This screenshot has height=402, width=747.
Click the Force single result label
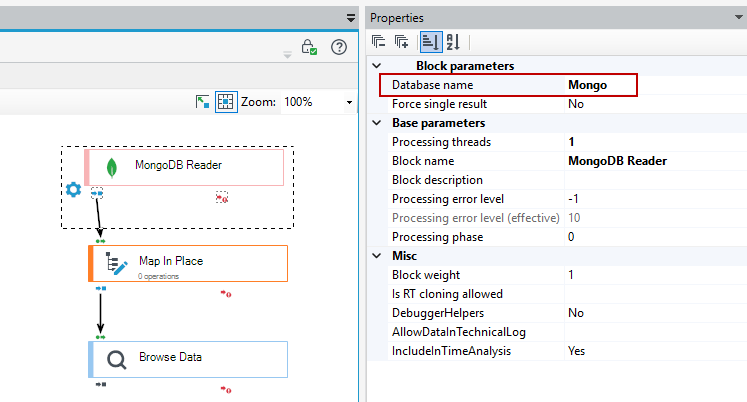(439, 104)
